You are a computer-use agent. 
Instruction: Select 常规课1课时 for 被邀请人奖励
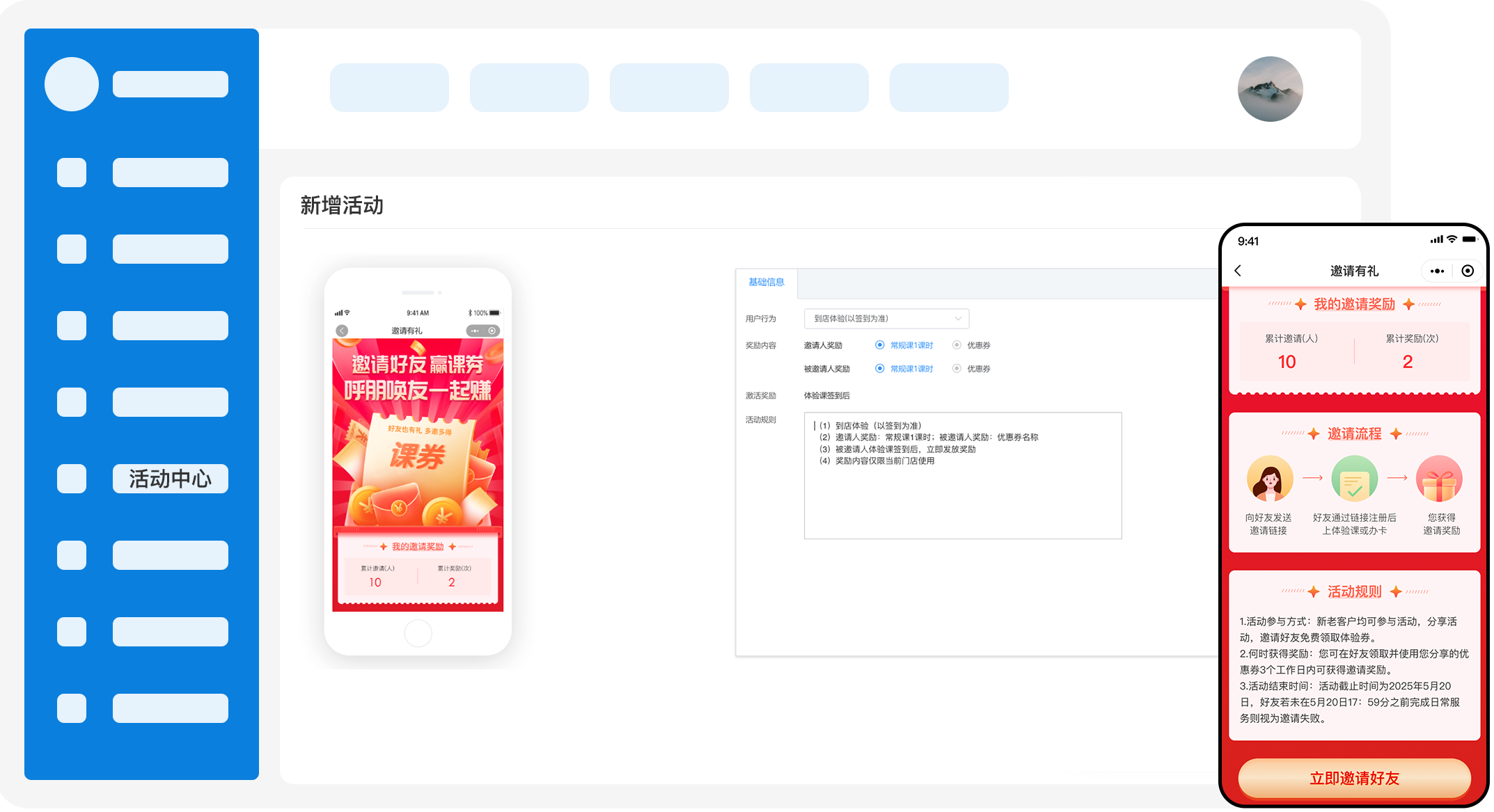click(x=880, y=369)
